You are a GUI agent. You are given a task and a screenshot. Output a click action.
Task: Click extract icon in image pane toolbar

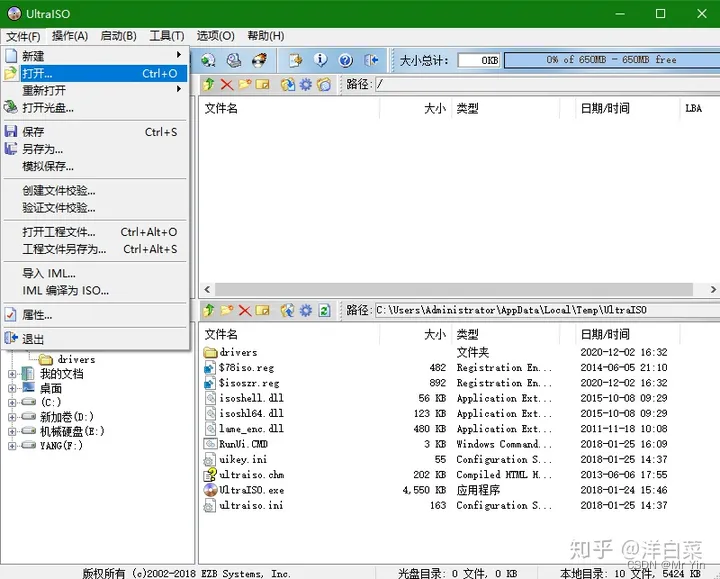point(288,84)
